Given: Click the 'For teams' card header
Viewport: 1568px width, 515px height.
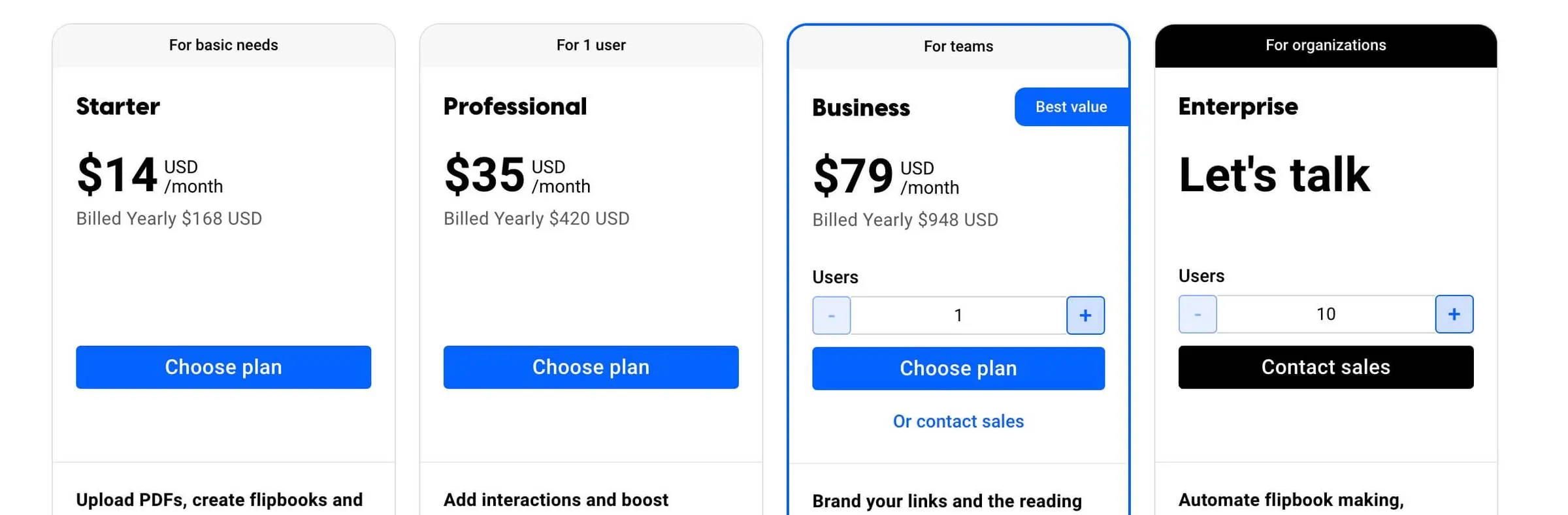Looking at the screenshot, I should (958, 47).
